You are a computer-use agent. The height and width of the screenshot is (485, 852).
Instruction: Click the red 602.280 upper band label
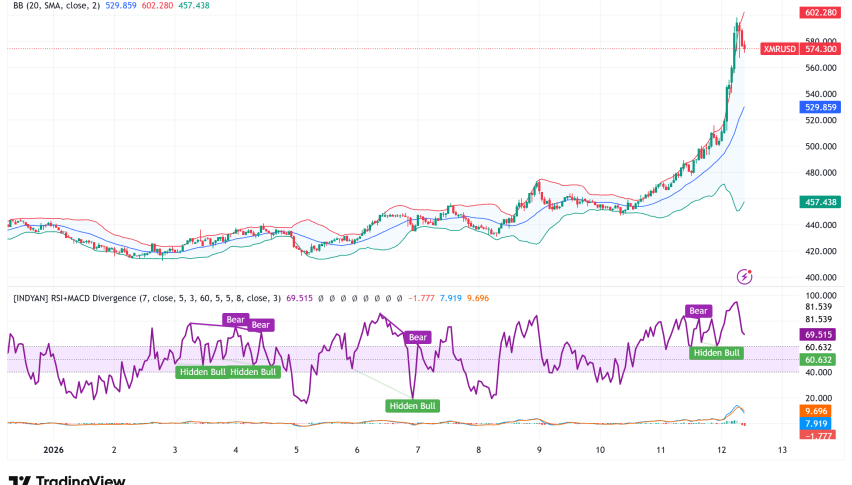(821, 13)
